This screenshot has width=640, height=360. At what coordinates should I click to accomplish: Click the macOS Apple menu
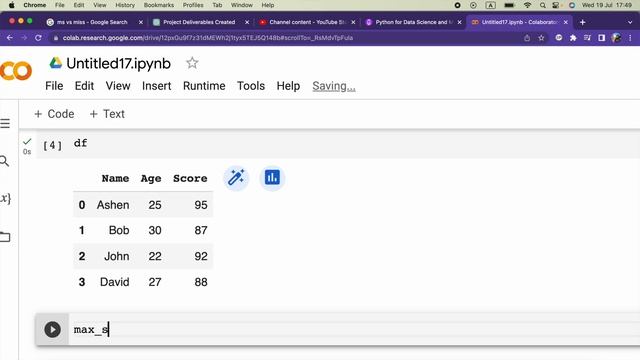click(x=11, y=5)
